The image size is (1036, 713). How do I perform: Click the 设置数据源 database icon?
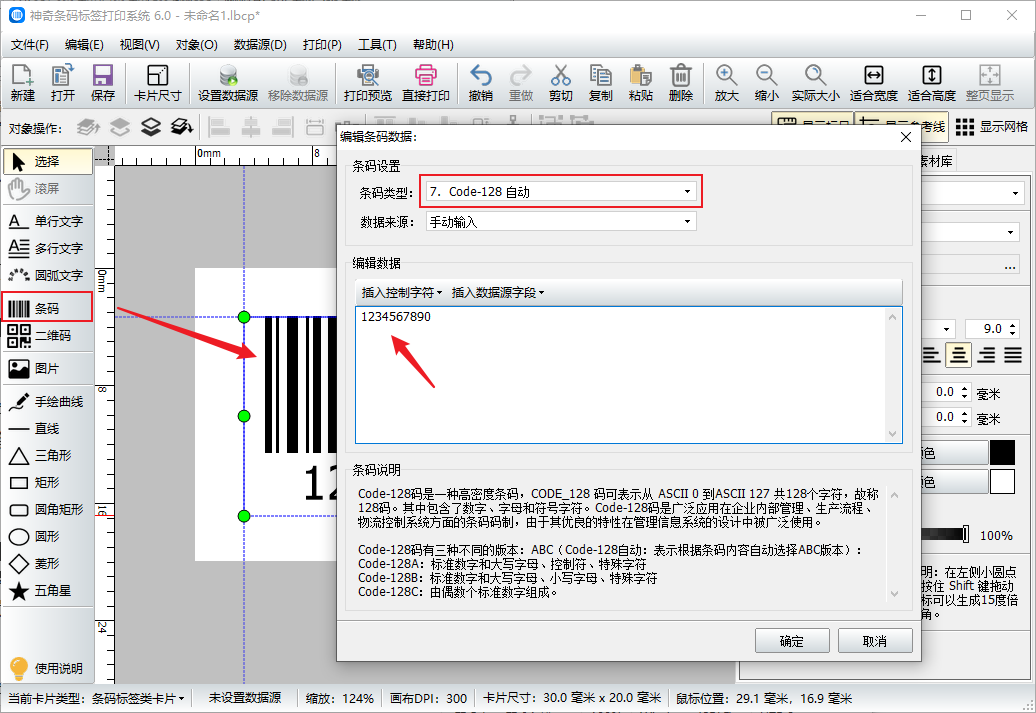coord(228,83)
